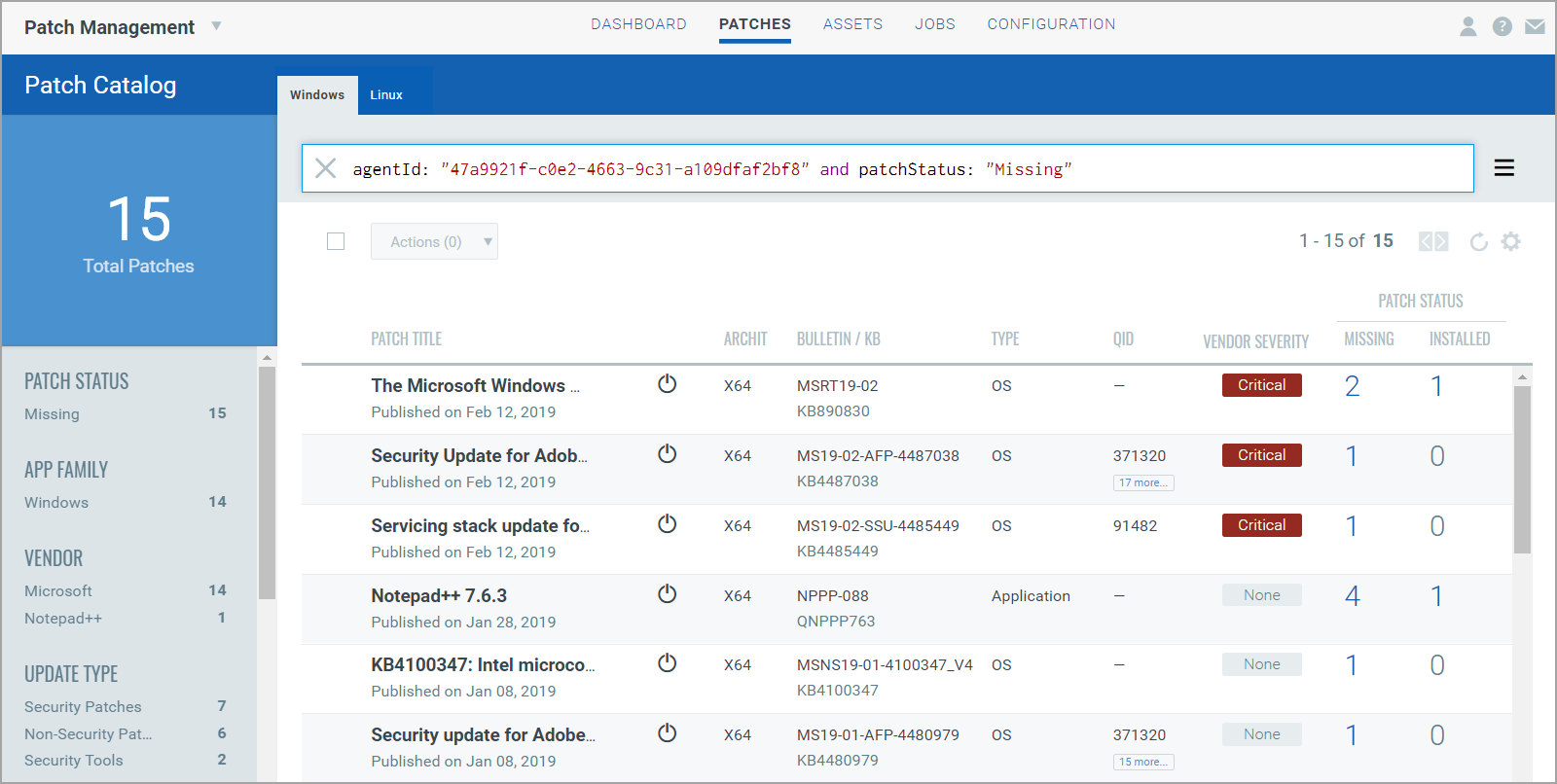Image resolution: width=1557 pixels, height=784 pixels.
Task: Sort by Installed column header
Action: click(x=1460, y=339)
